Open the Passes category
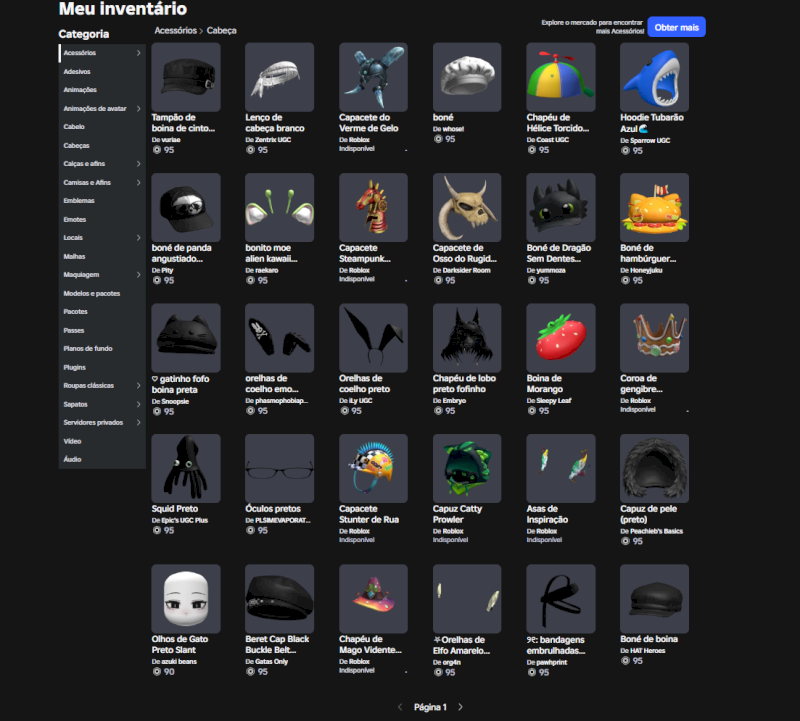Viewport: 800px width, 721px height. (102, 330)
